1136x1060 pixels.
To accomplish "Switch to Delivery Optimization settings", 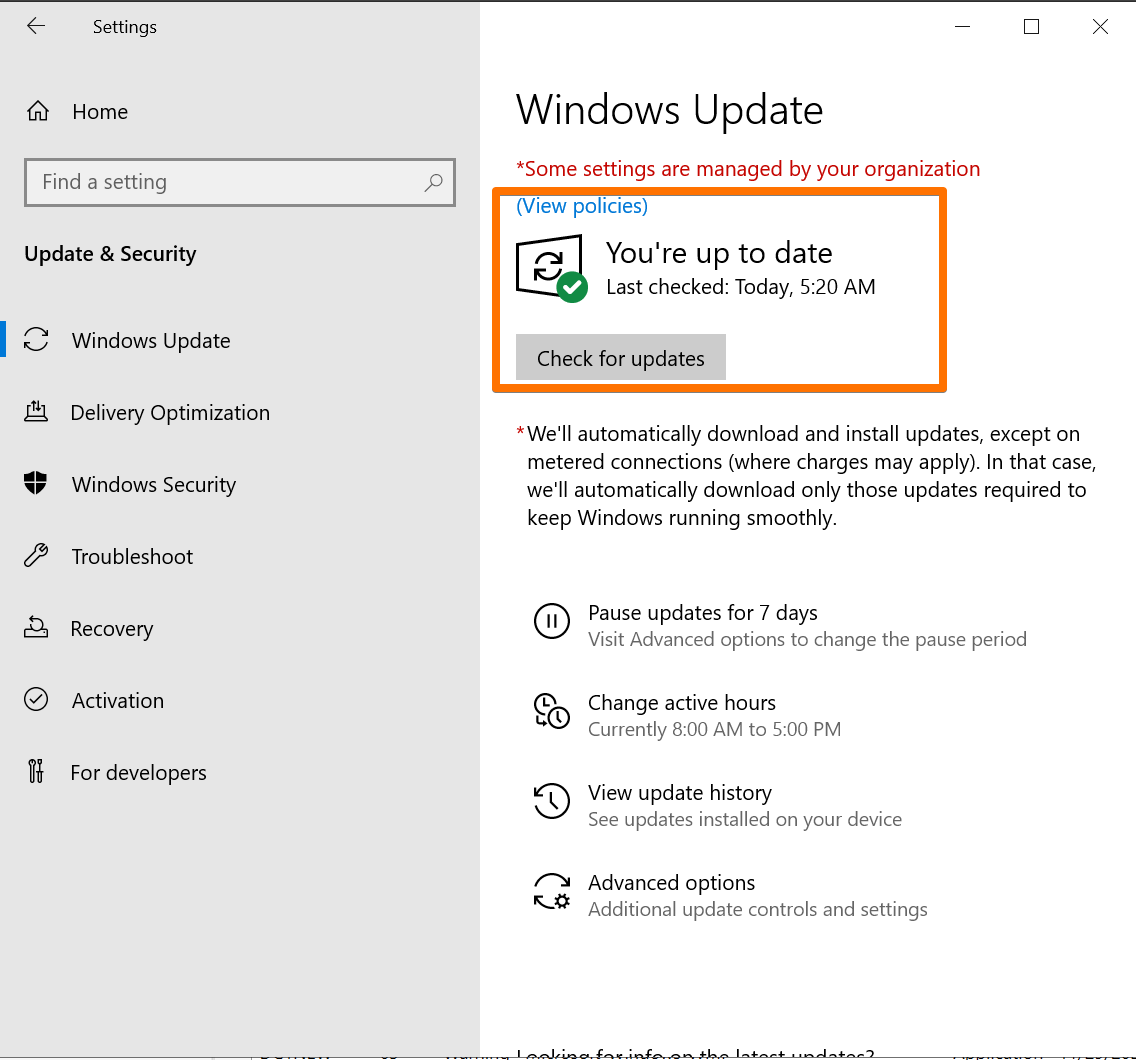I will tap(170, 412).
